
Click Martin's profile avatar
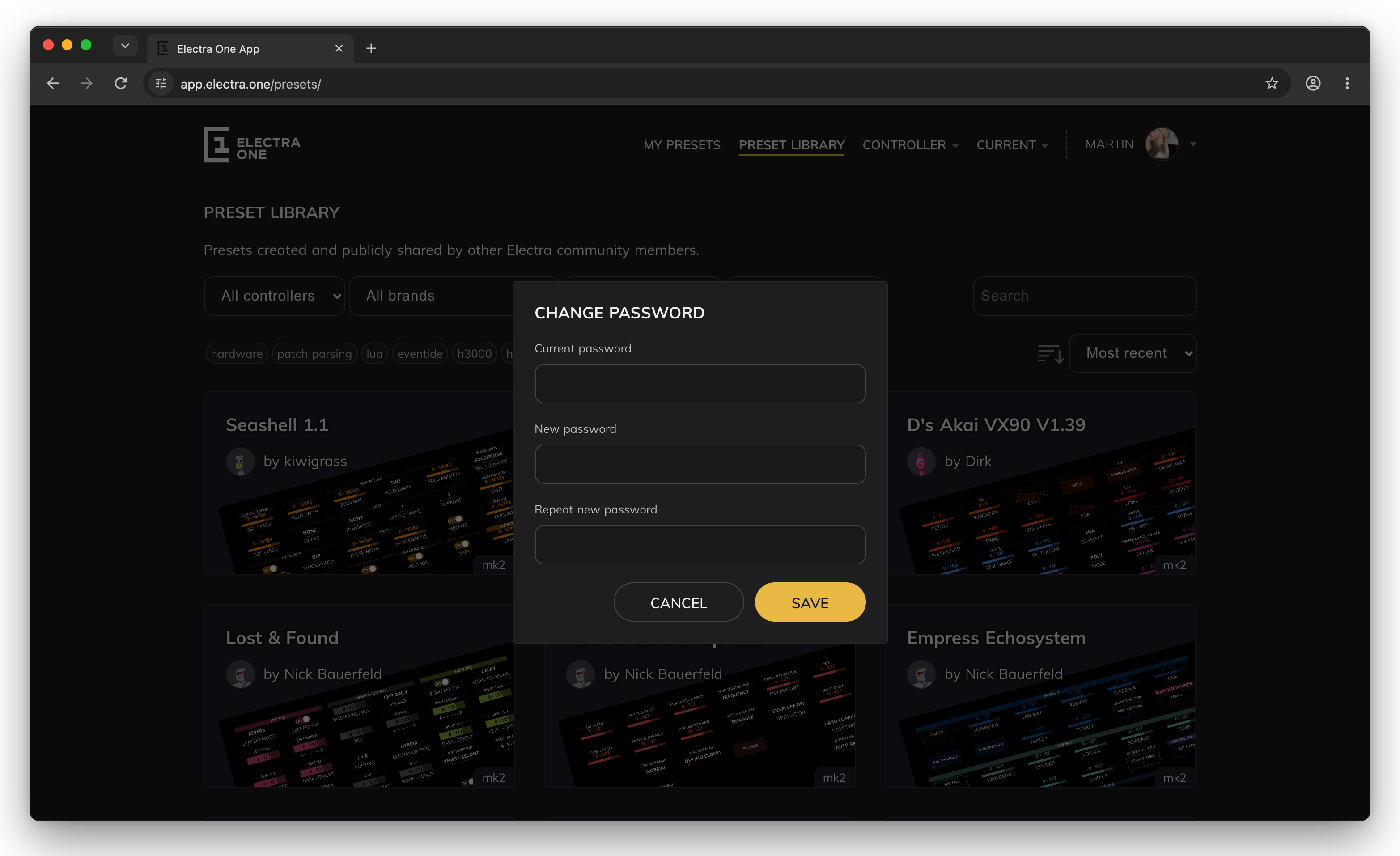pyautogui.click(x=1162, y=144)
